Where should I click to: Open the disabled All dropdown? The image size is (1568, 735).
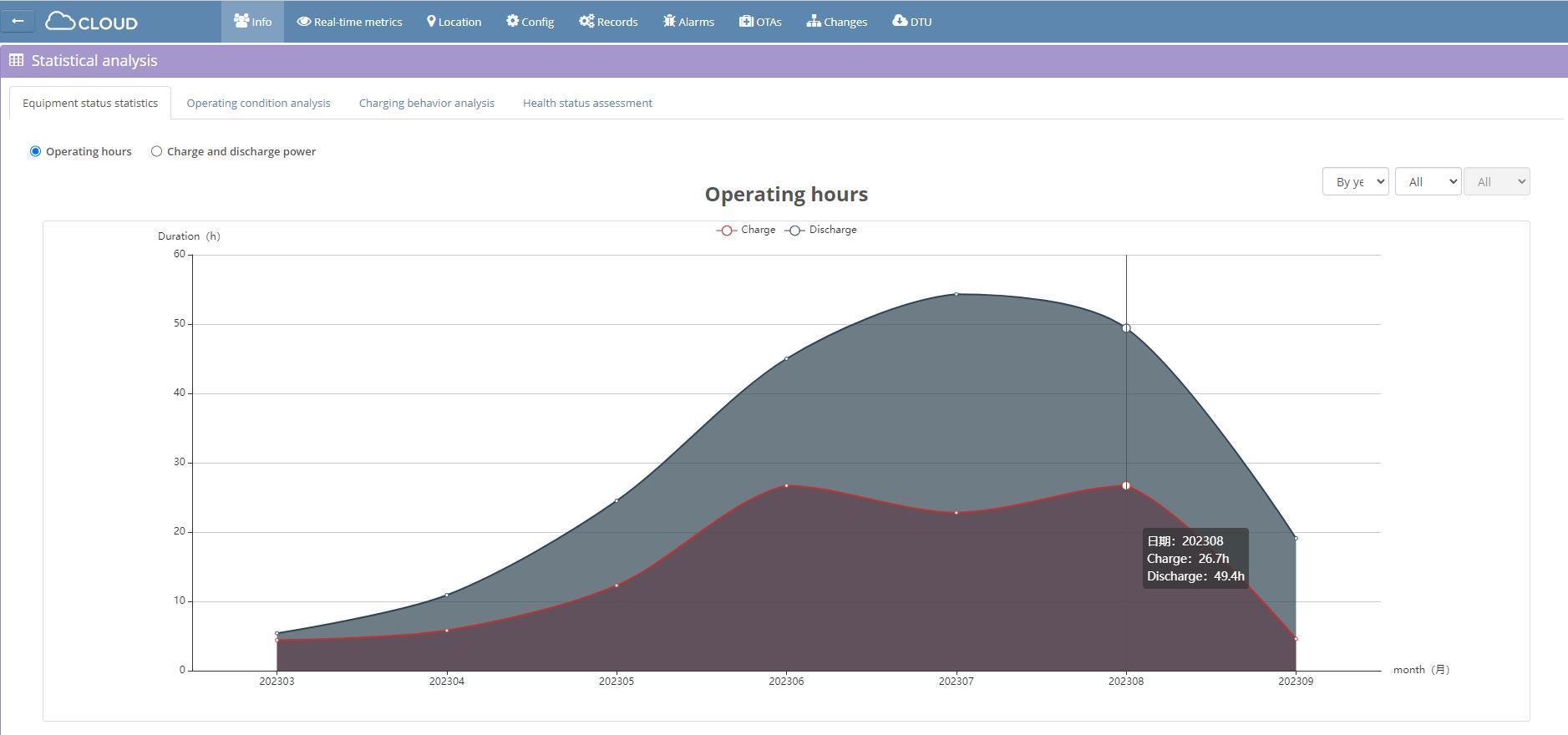coord(1496,181)
